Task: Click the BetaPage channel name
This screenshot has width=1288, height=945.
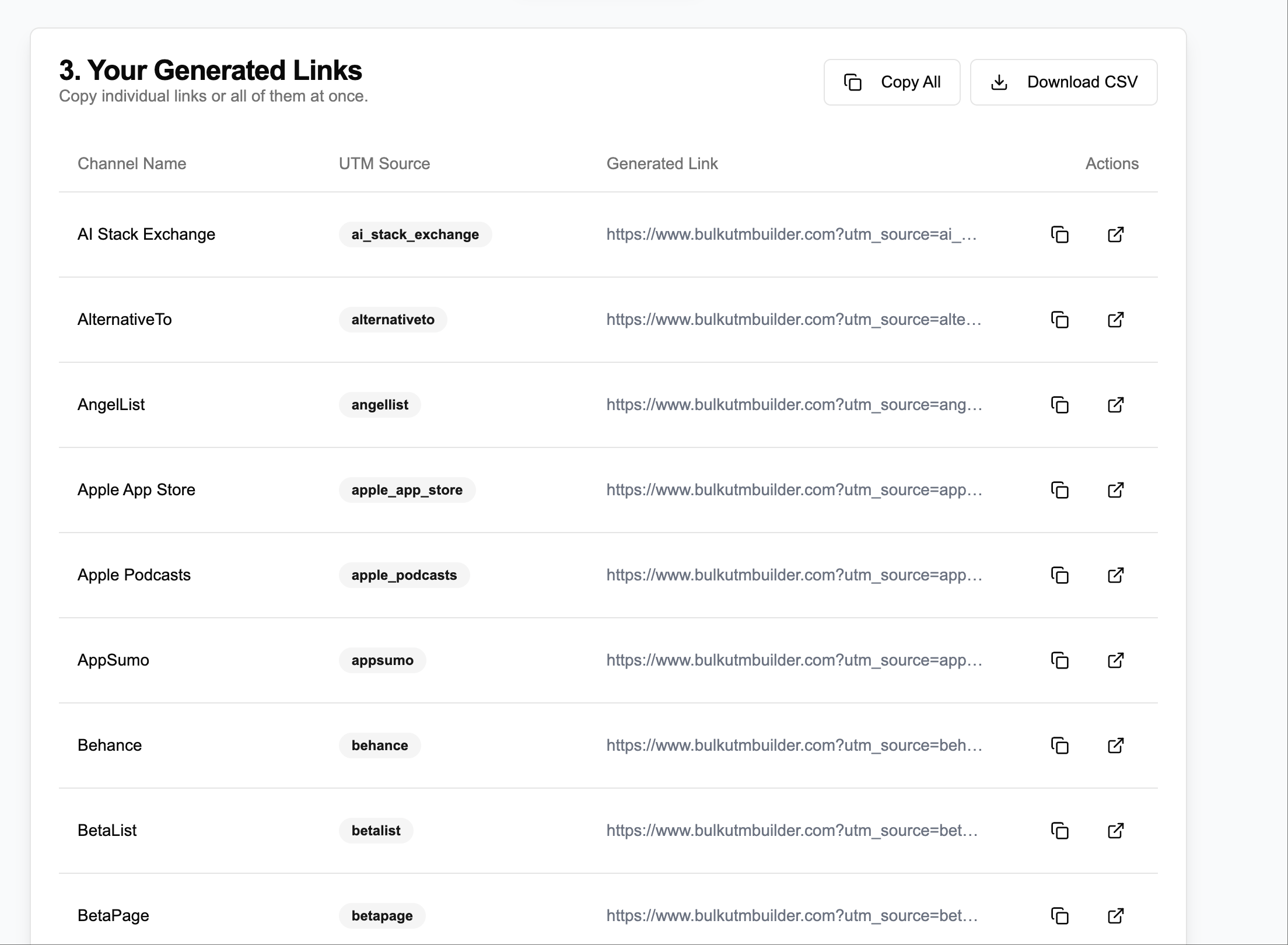Action: tap(113, 916)
